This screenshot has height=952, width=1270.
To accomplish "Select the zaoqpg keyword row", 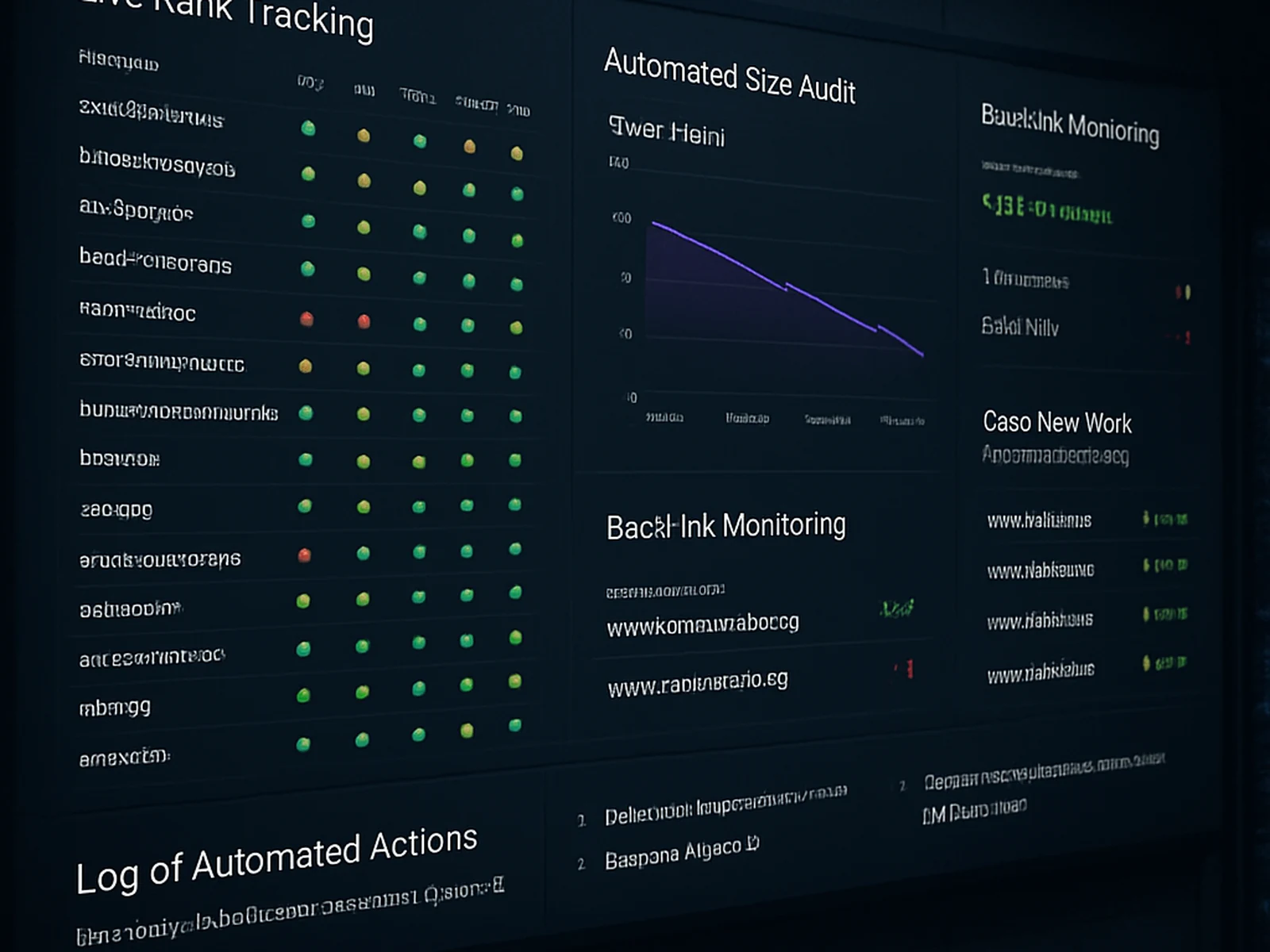I will (116, 509).
